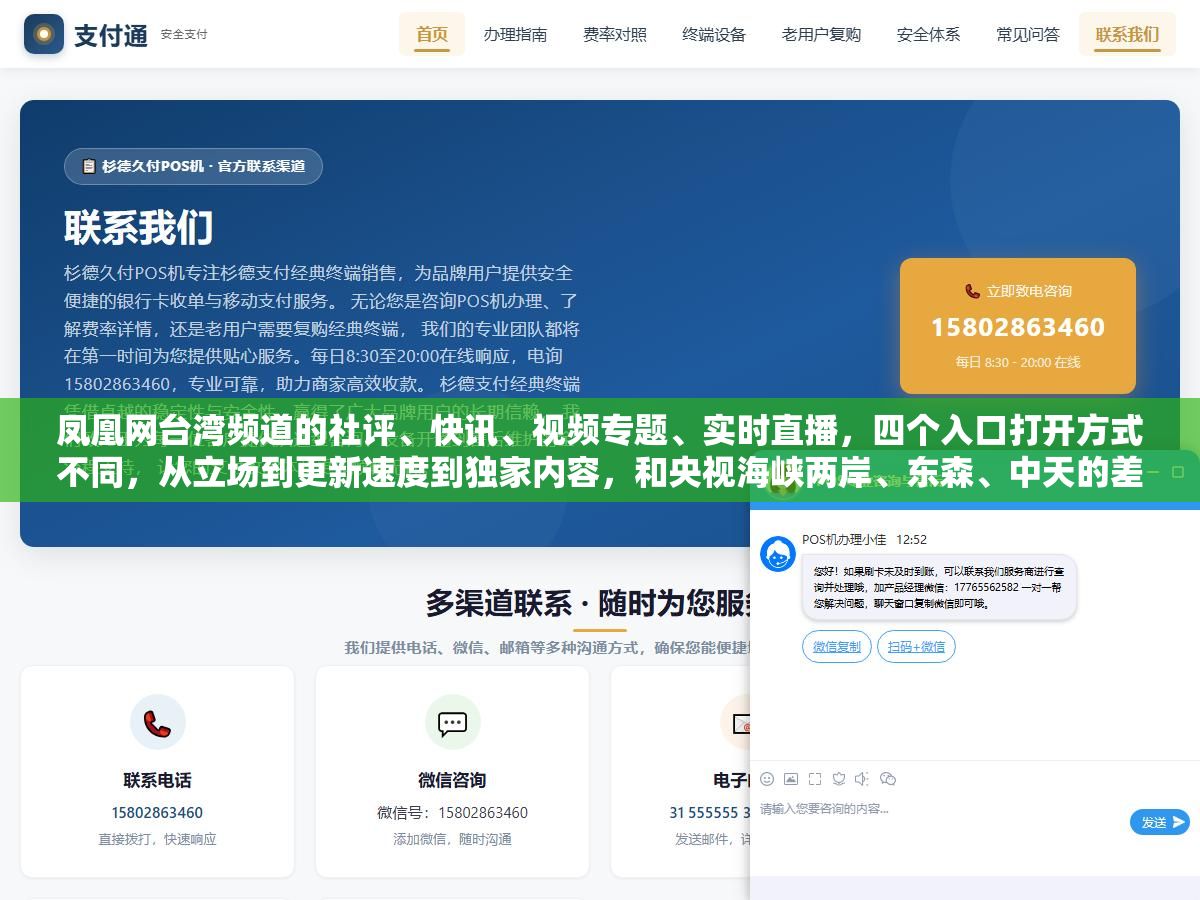The image size is (1200, 900).
Task: Click the orange 立即致电咨询 call card
Action: coord(1017,326)
